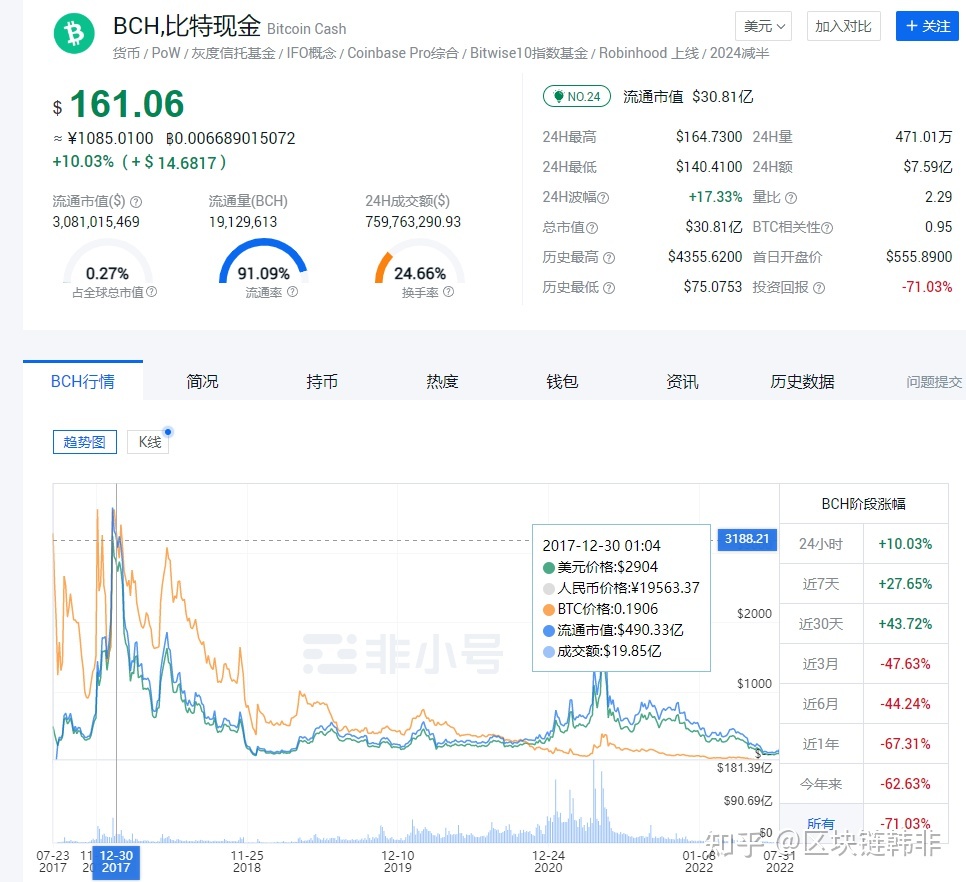
Task: Click the 加入对比 button
Action: point(843,26)
